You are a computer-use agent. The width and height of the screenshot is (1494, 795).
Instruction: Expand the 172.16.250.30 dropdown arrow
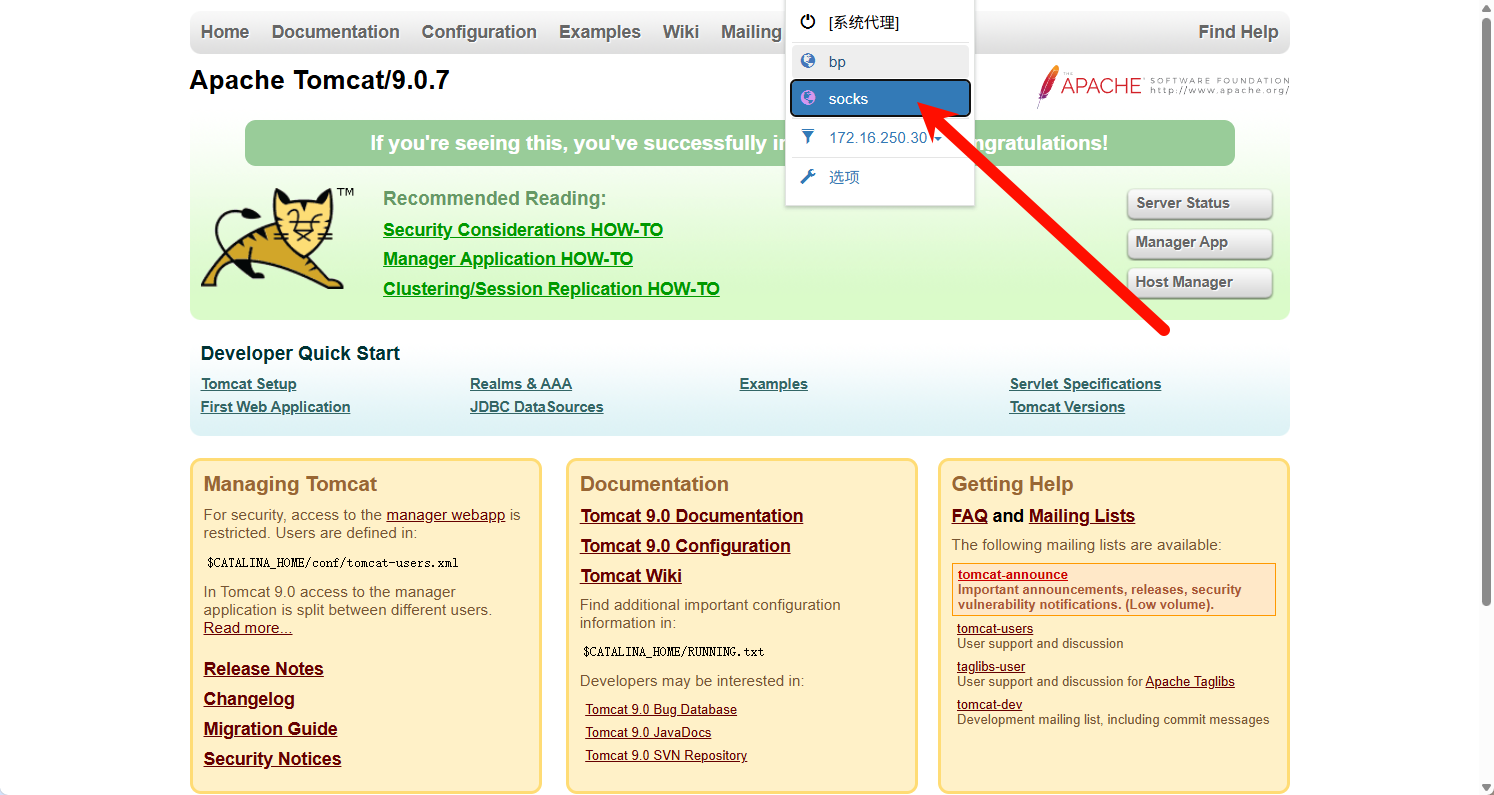click(x=938, y=138)
